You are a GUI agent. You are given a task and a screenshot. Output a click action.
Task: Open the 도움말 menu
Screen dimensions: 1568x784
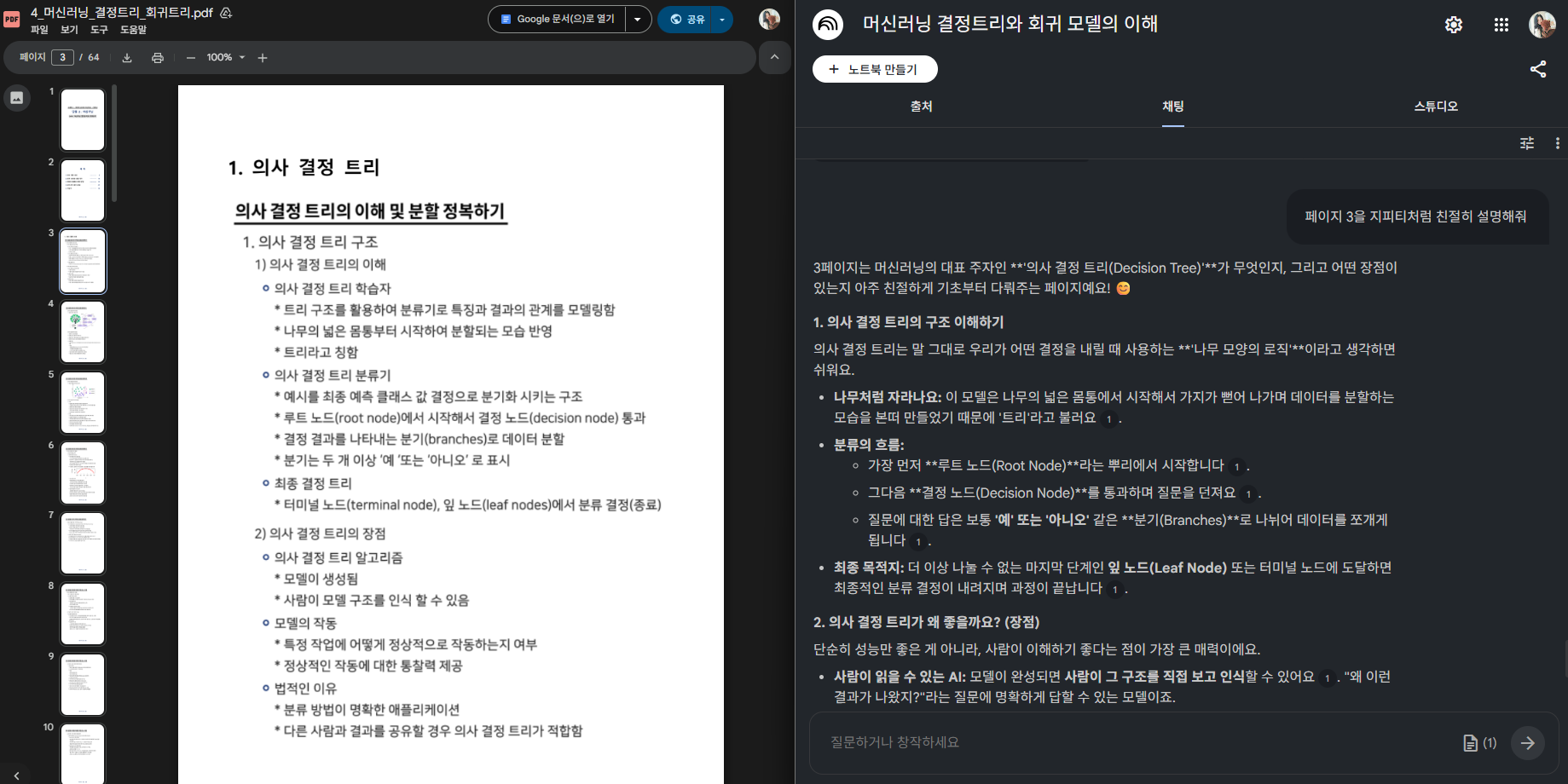[133, 30]
